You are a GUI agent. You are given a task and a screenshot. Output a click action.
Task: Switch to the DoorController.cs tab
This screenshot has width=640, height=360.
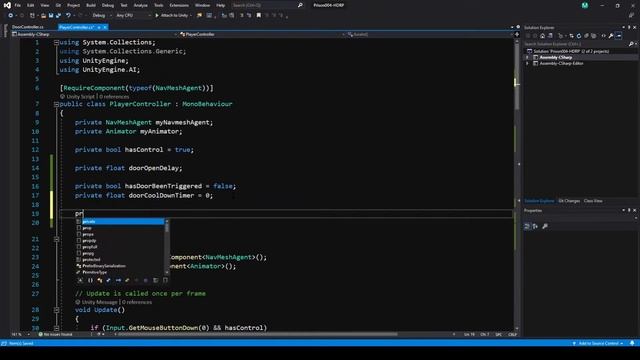coord(27,27)
